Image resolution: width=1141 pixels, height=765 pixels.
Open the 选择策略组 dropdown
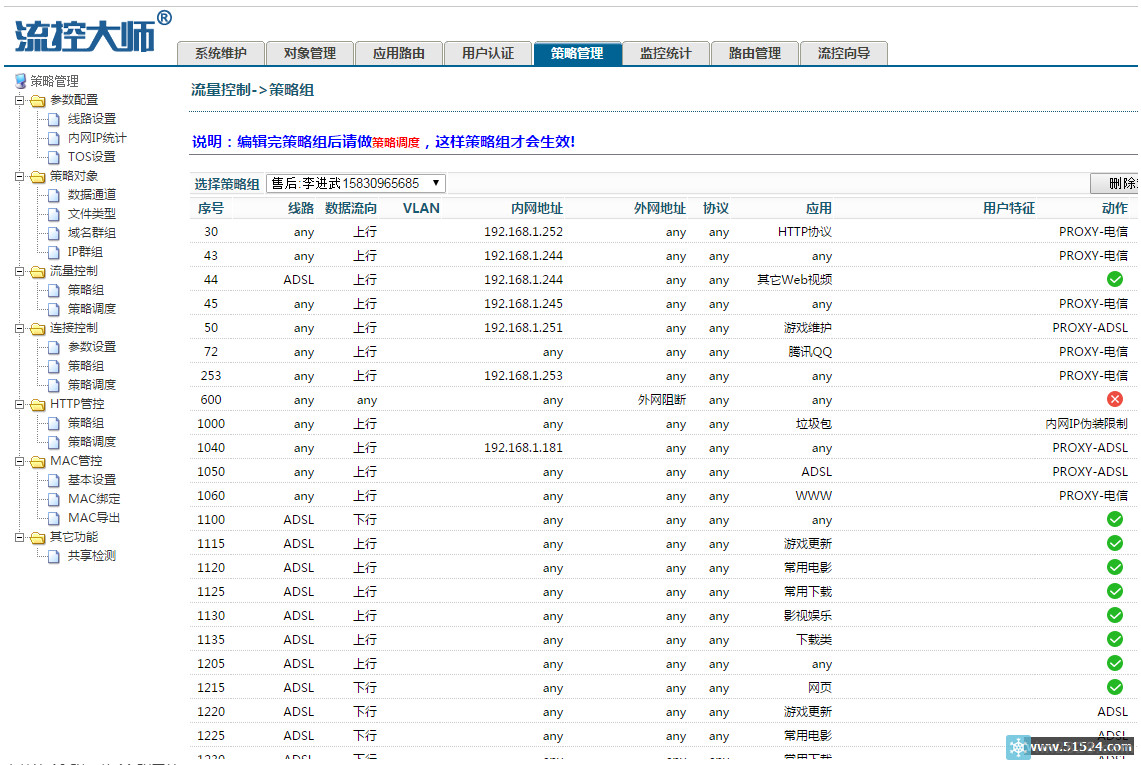coord(355,183)
